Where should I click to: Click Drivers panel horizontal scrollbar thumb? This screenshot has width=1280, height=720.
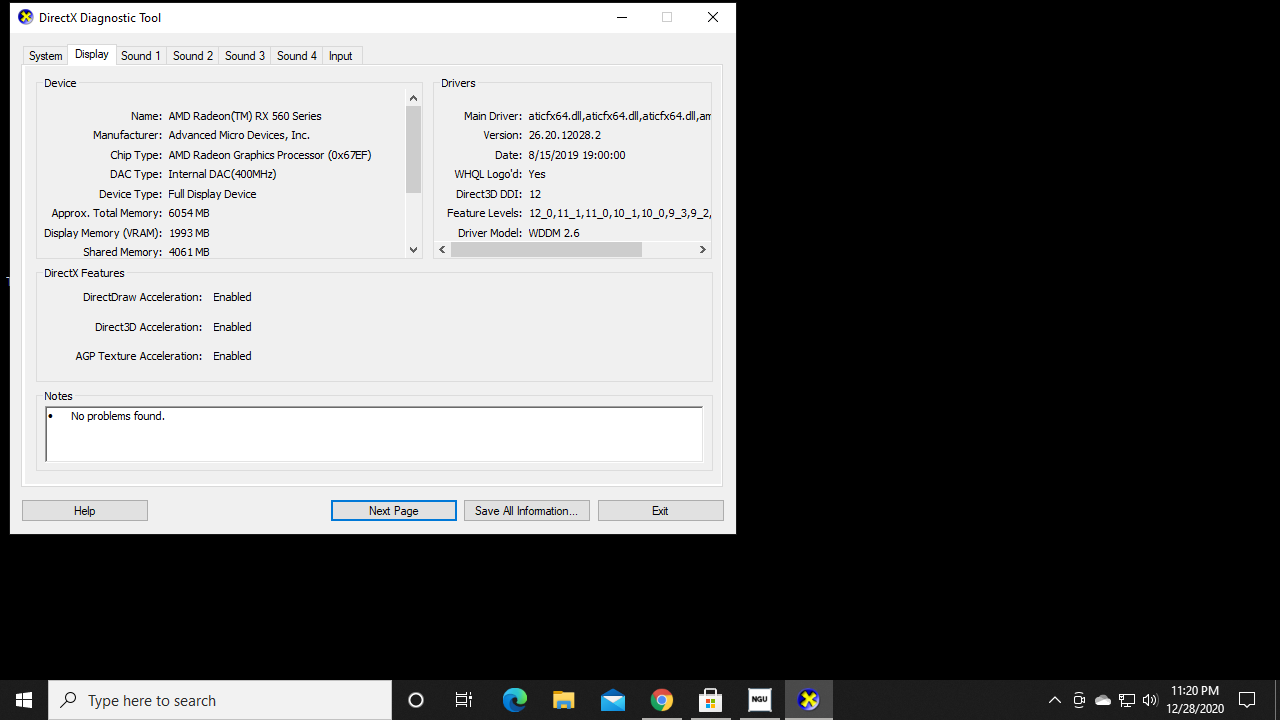click(546, 250)
